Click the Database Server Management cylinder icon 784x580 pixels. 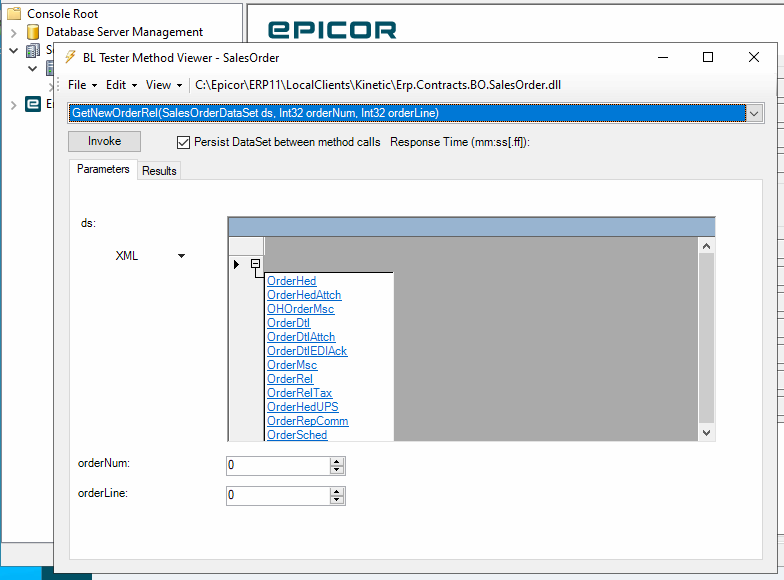(33, 32)
